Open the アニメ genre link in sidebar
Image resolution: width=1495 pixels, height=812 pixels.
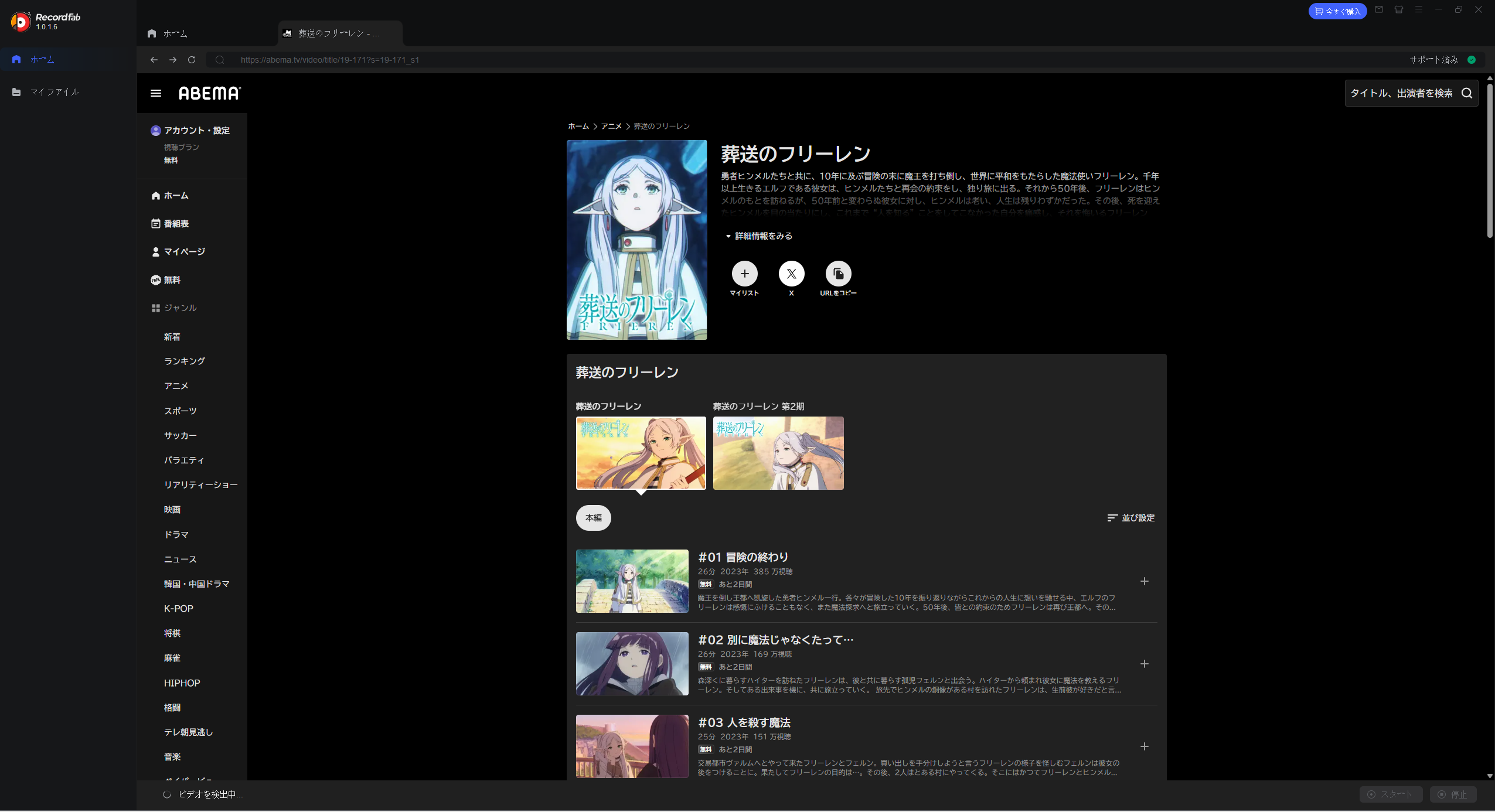176,386
